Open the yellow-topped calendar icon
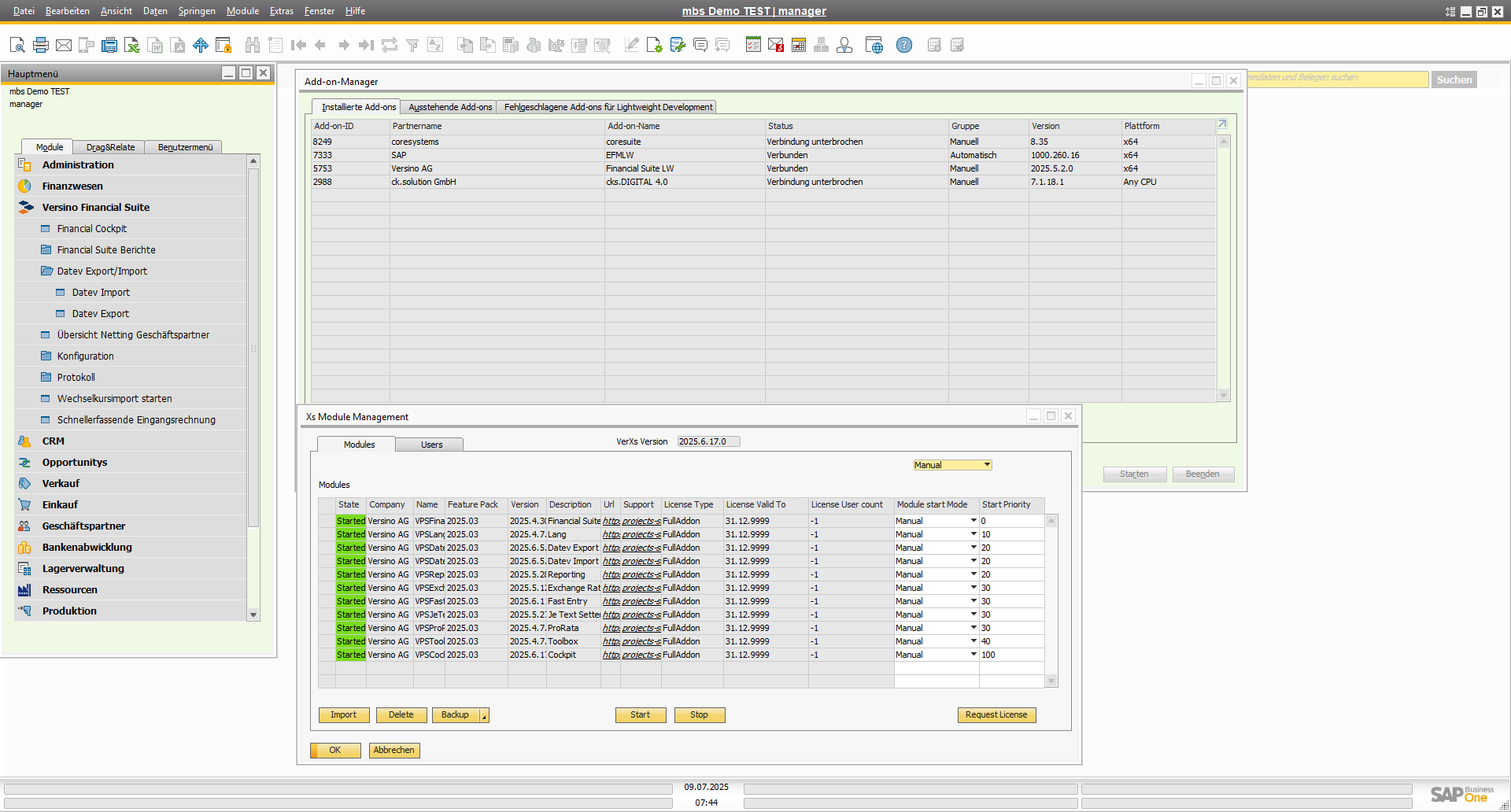This screenshot has width=1511, height=812. tap(799, 45)
